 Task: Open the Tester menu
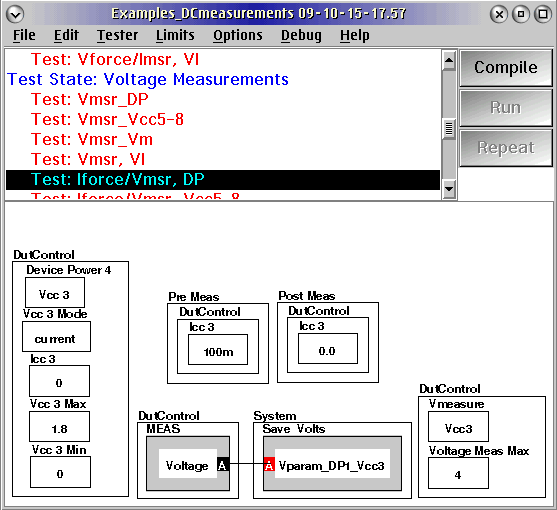(118, 35)
